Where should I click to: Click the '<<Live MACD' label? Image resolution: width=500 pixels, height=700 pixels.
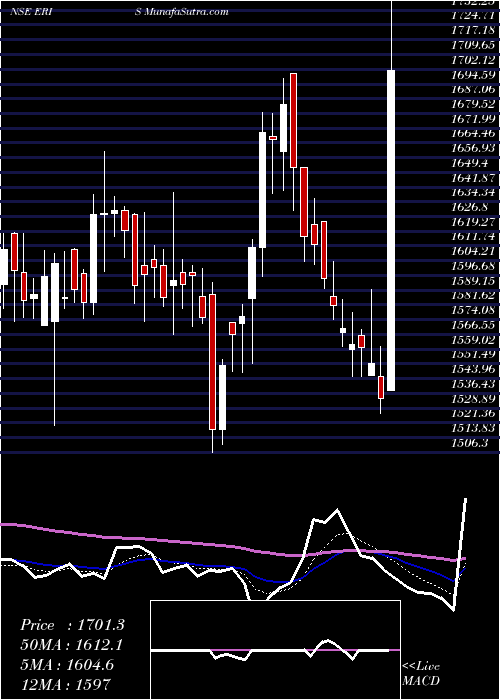(421, 673)
